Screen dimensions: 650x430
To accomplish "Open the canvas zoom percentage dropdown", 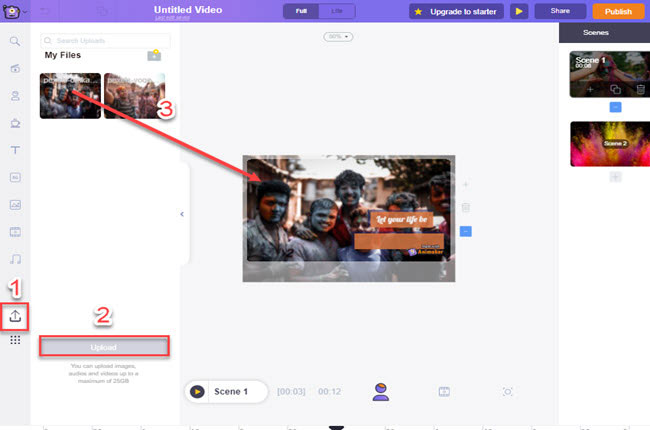I will tap(338, 37).
